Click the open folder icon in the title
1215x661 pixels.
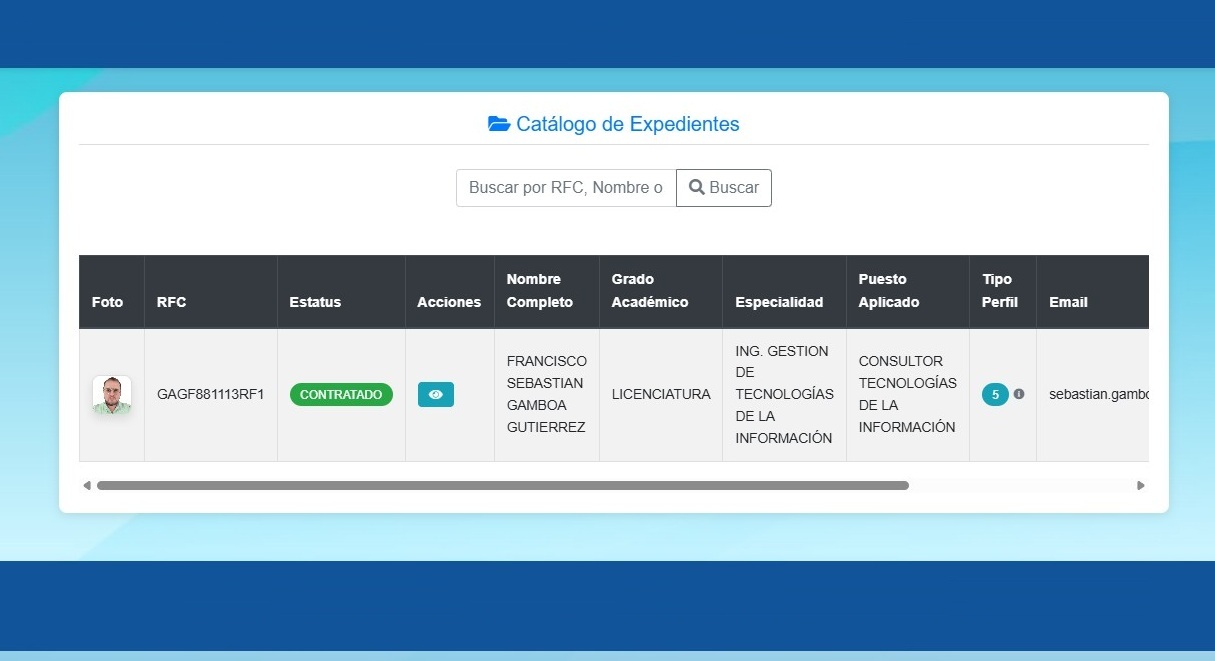click(x=498, y=124)
